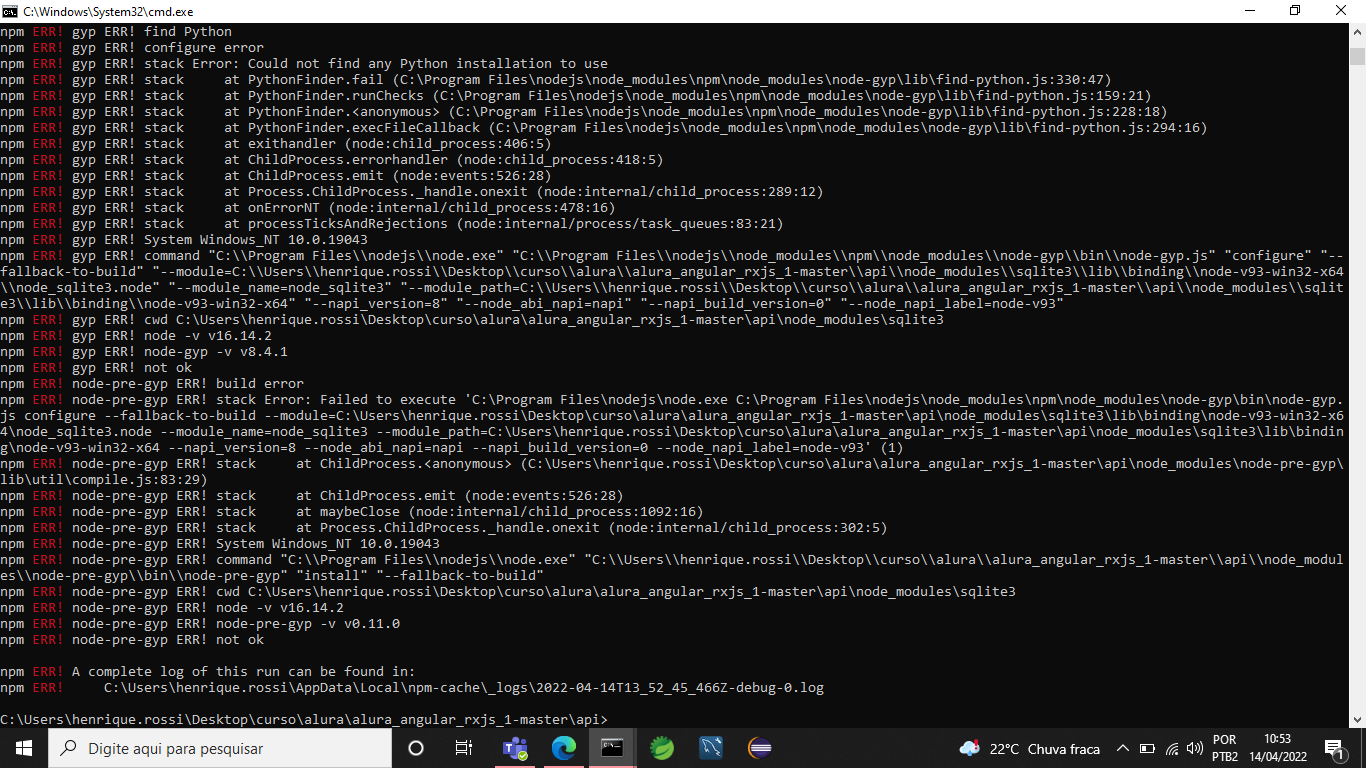Screen dimensions: 1366x768
Task: Click the 'node-gyp -v v8.4.1' line
Action: click(144, 352)
